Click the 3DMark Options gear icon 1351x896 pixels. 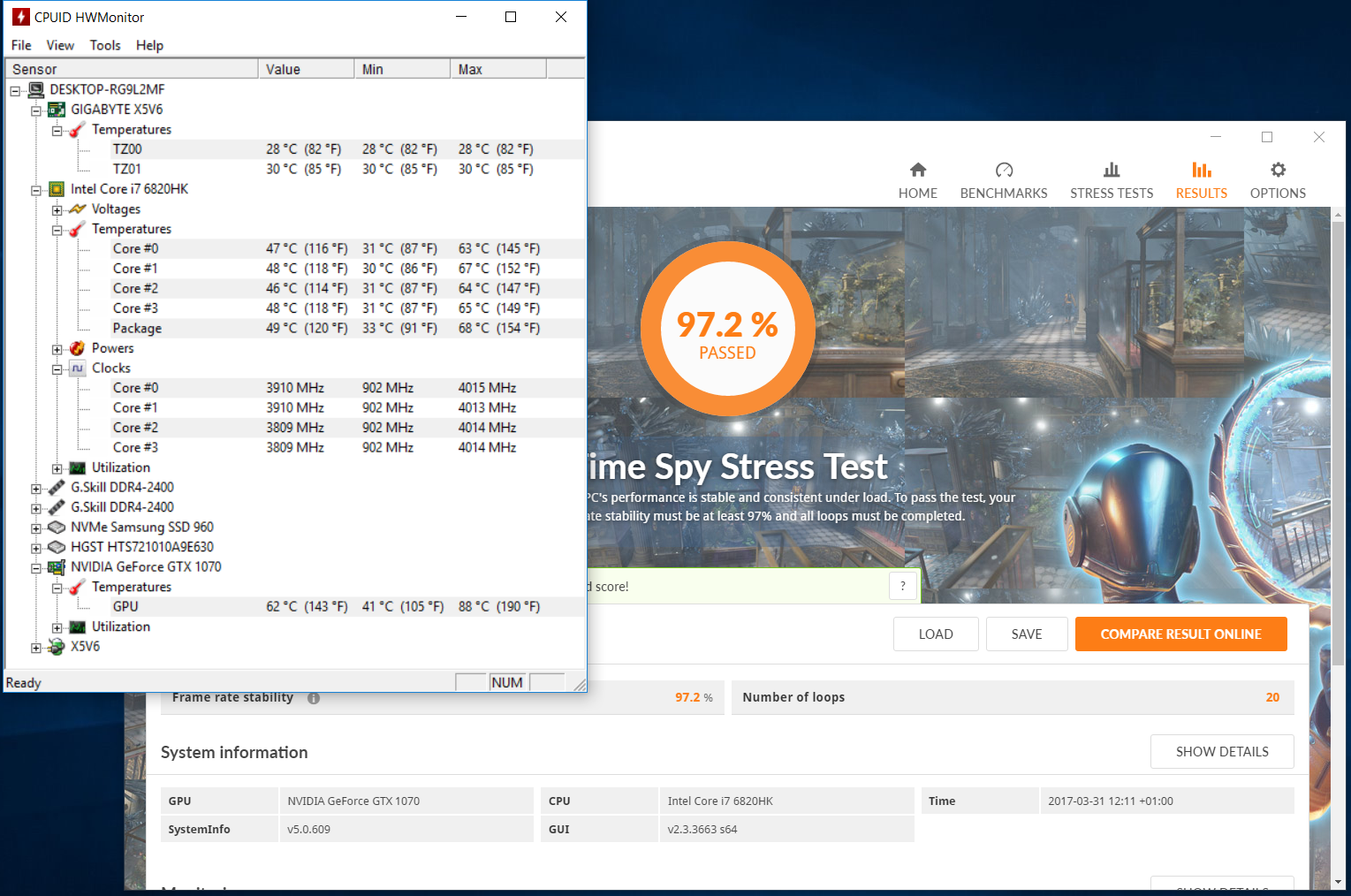click(1278, 170)
